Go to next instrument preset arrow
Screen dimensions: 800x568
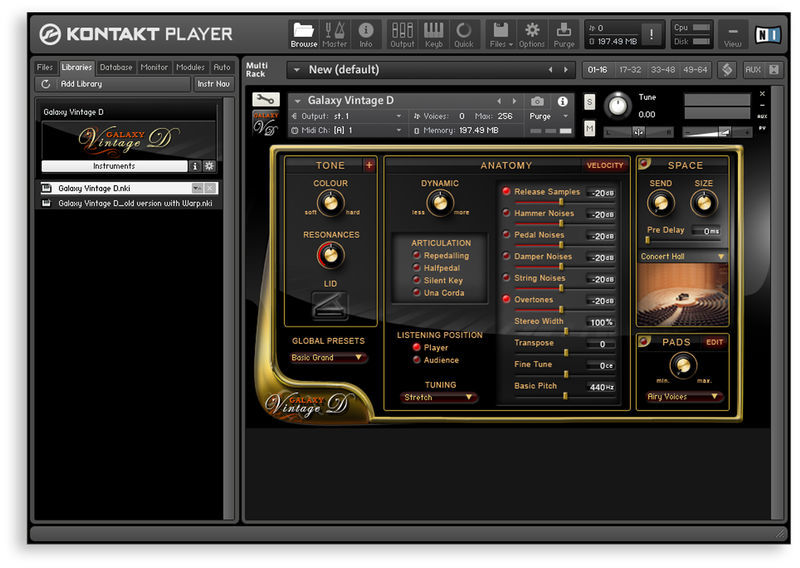[x=514, y=101]
